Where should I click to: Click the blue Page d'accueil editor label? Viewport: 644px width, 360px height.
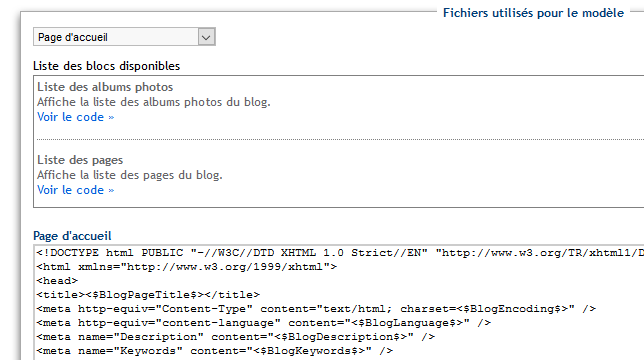click(72, 236)
